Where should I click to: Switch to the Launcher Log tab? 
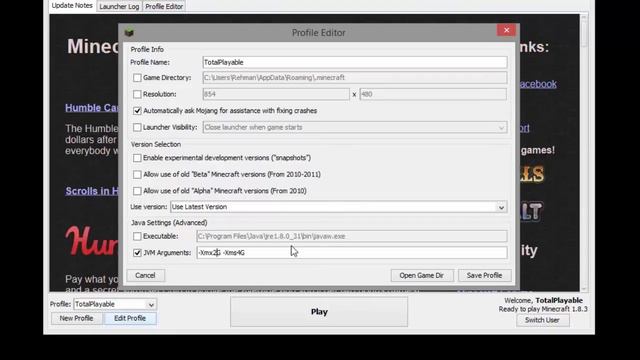tap(119, 7)
